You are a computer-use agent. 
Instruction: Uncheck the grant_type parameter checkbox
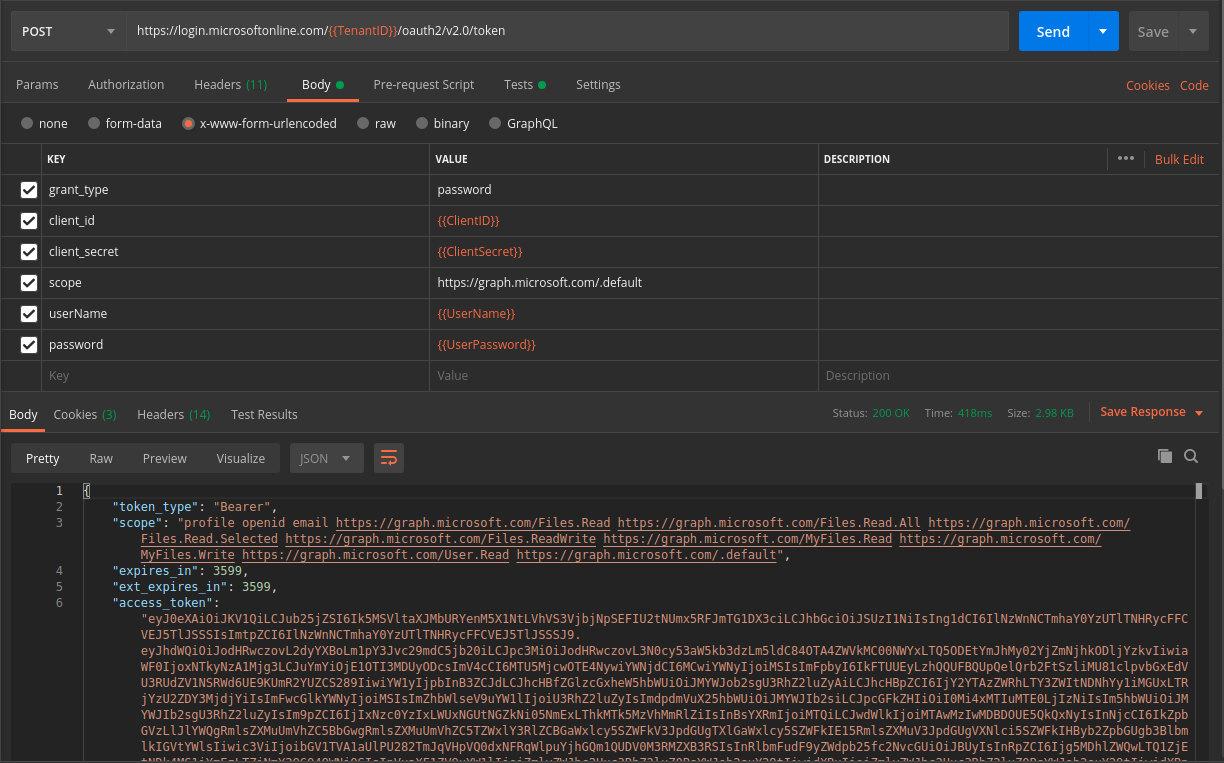(29, 190)
